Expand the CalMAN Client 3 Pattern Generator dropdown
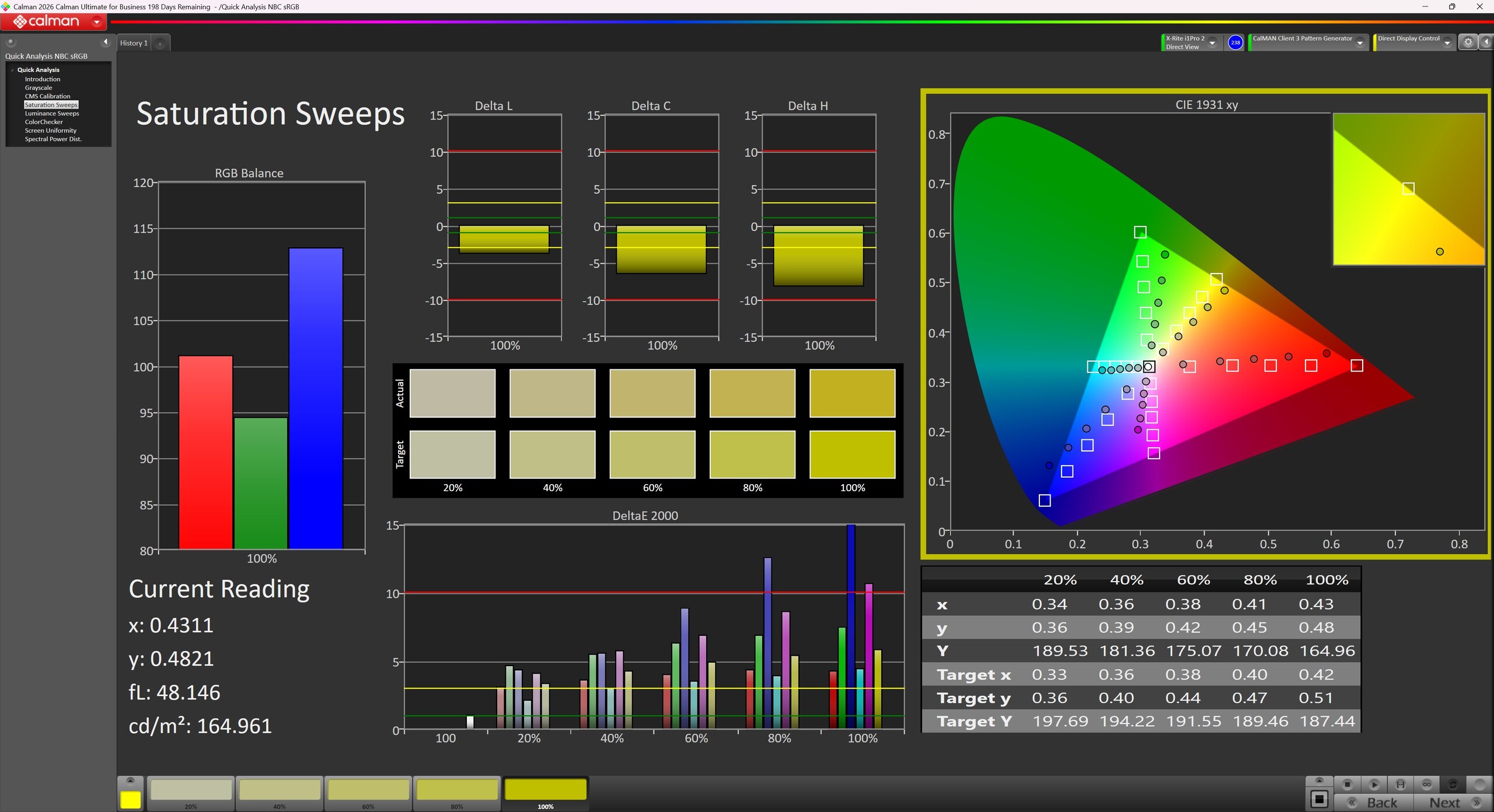1494x812 pixels. (x=1360, y=43)
